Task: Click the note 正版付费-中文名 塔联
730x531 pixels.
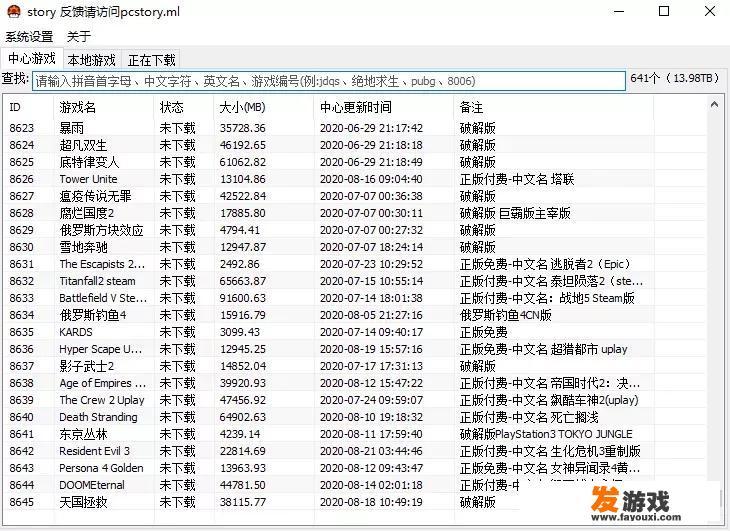Action: click(x=517, y=179)
